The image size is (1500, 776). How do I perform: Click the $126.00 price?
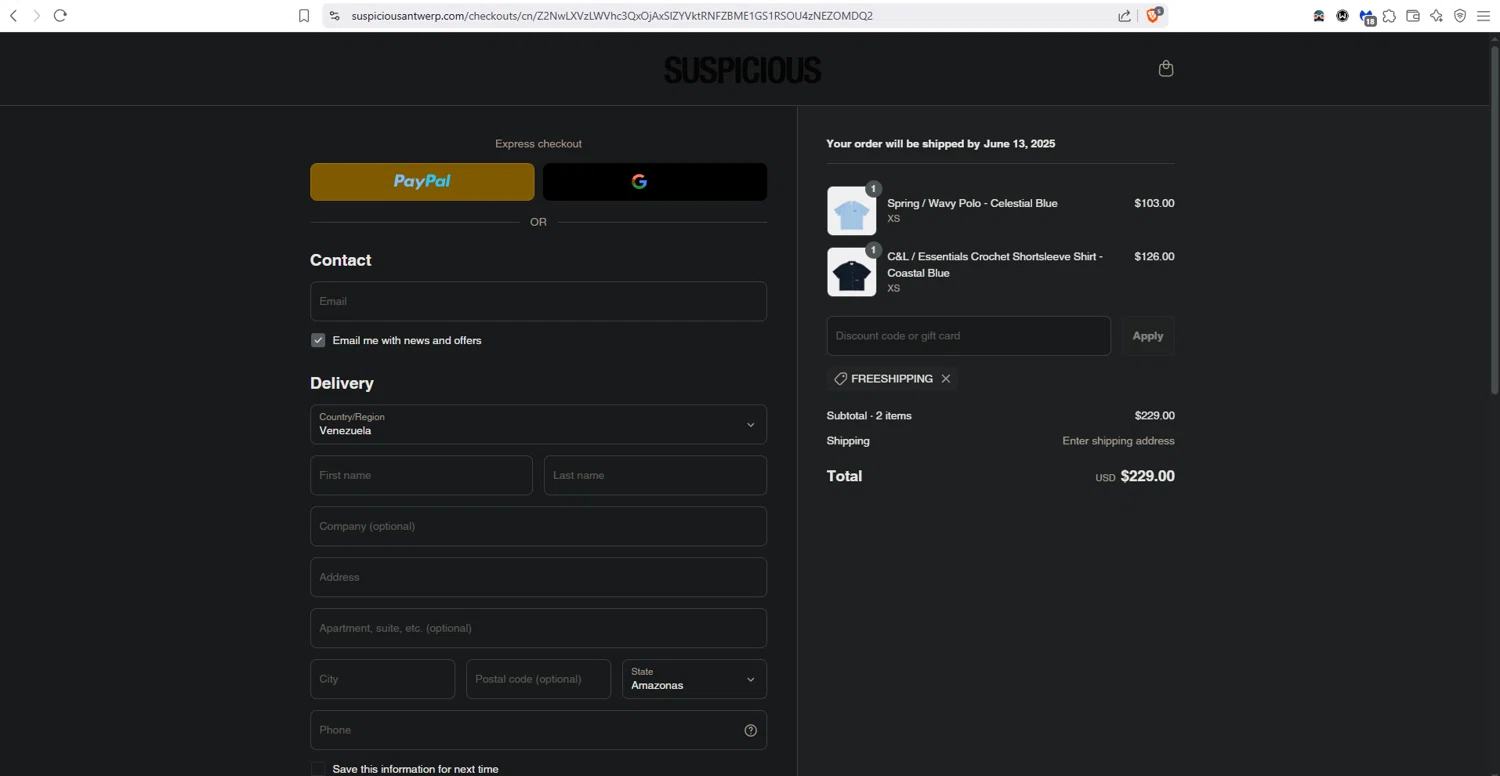1154,257
